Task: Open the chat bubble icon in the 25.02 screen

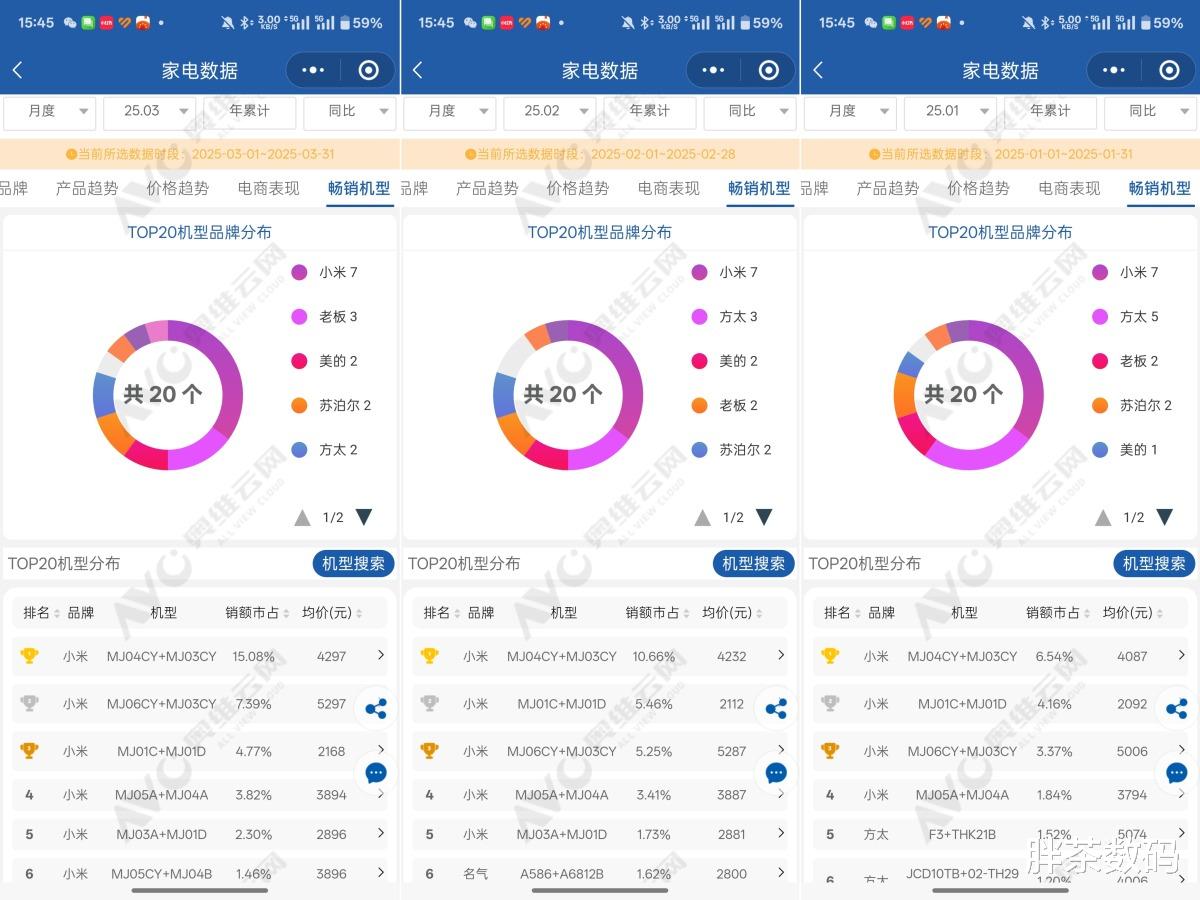Action: click(x=776, y=772)
